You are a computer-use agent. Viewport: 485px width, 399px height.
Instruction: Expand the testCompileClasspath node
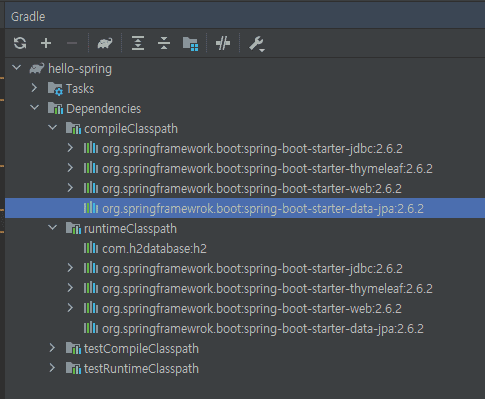(52, 348)
